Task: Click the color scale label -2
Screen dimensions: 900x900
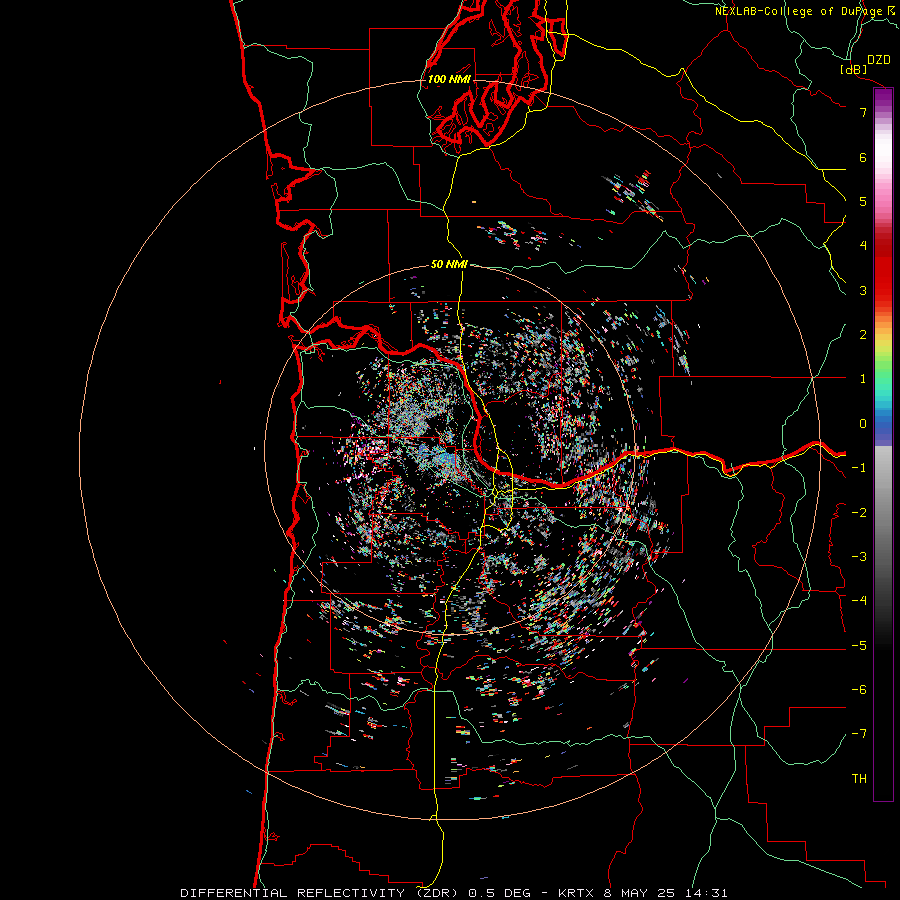Action: click(x=859, y=513)
